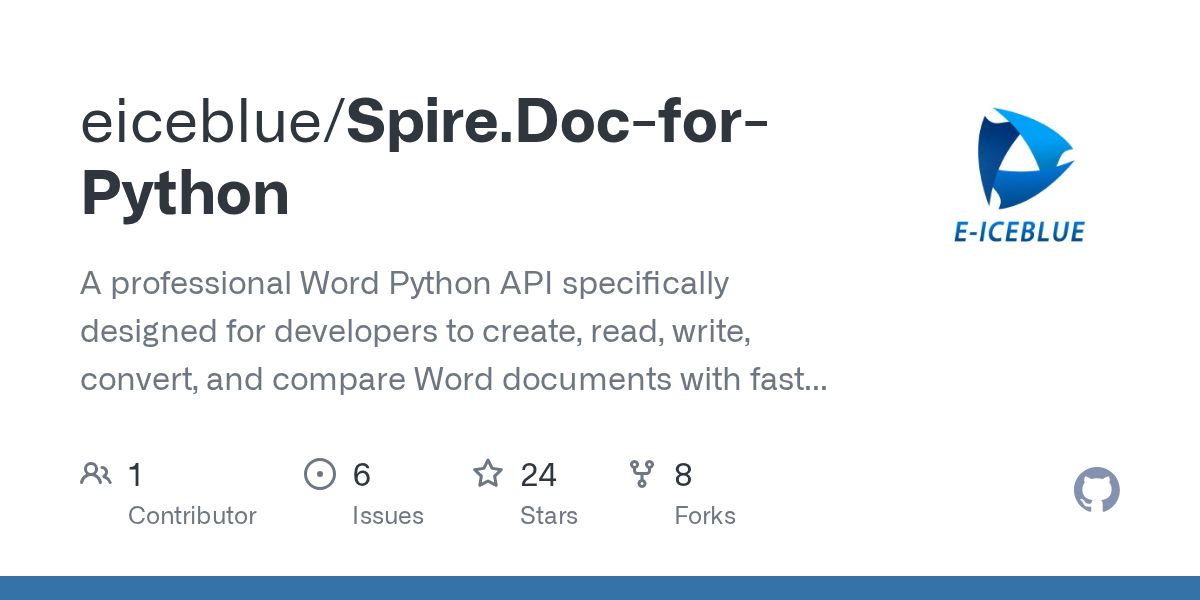
Task: Open the Spire.Doc-for-Python repository title
Action: 424,158
